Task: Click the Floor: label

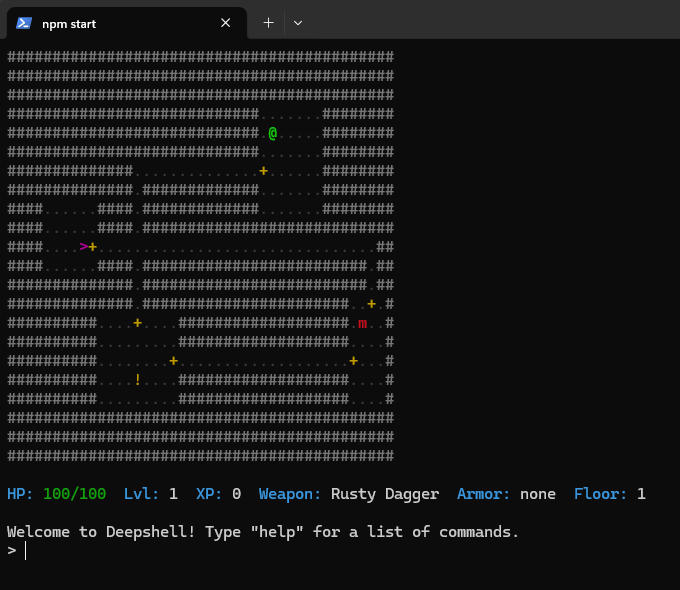Action: tap(601, 494)
